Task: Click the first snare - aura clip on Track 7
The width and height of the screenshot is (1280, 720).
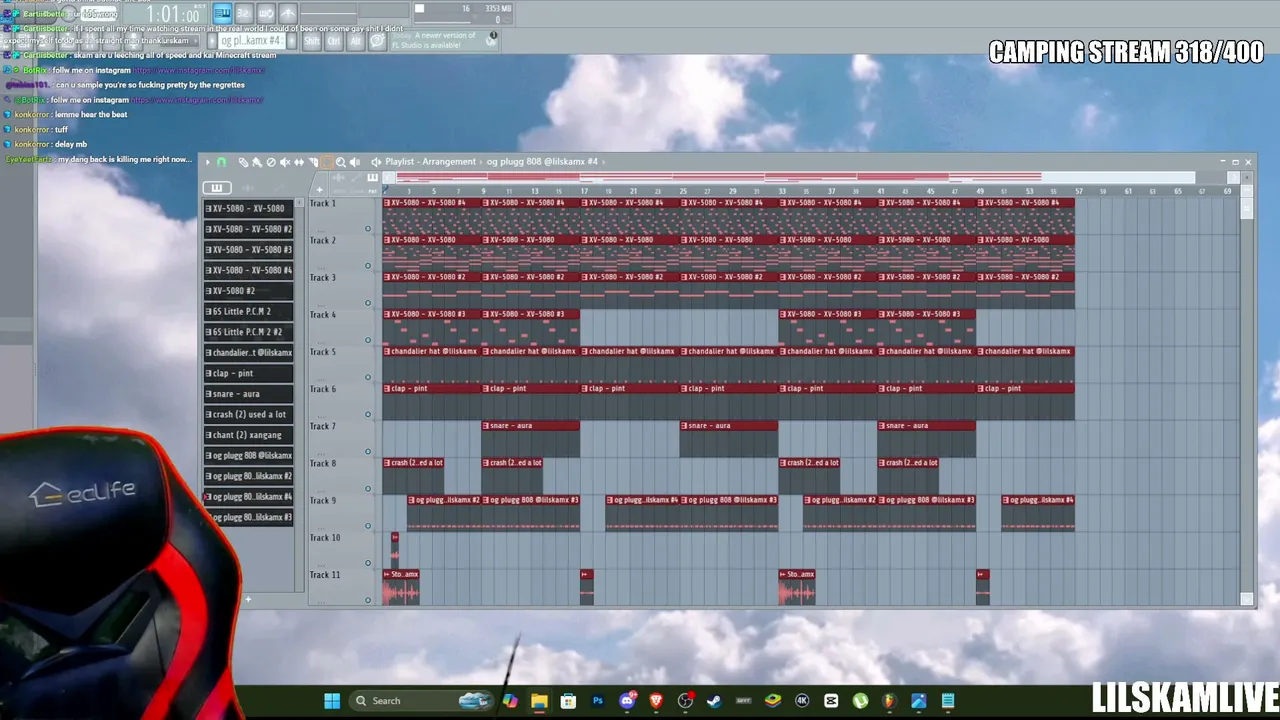Action: click(530, 439)
